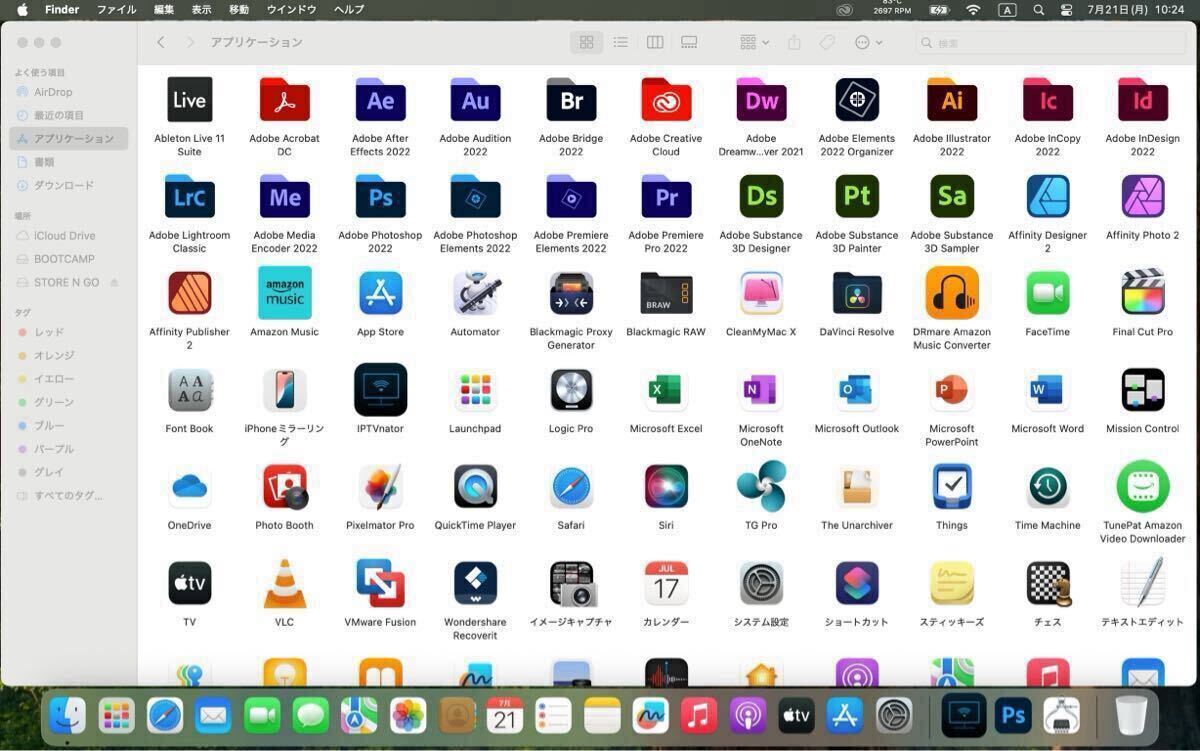Image resolution: width=1200 pixels, height=751 pixels.
Task: Click the search field in Finder toolbar
Action: (1050, 43)
